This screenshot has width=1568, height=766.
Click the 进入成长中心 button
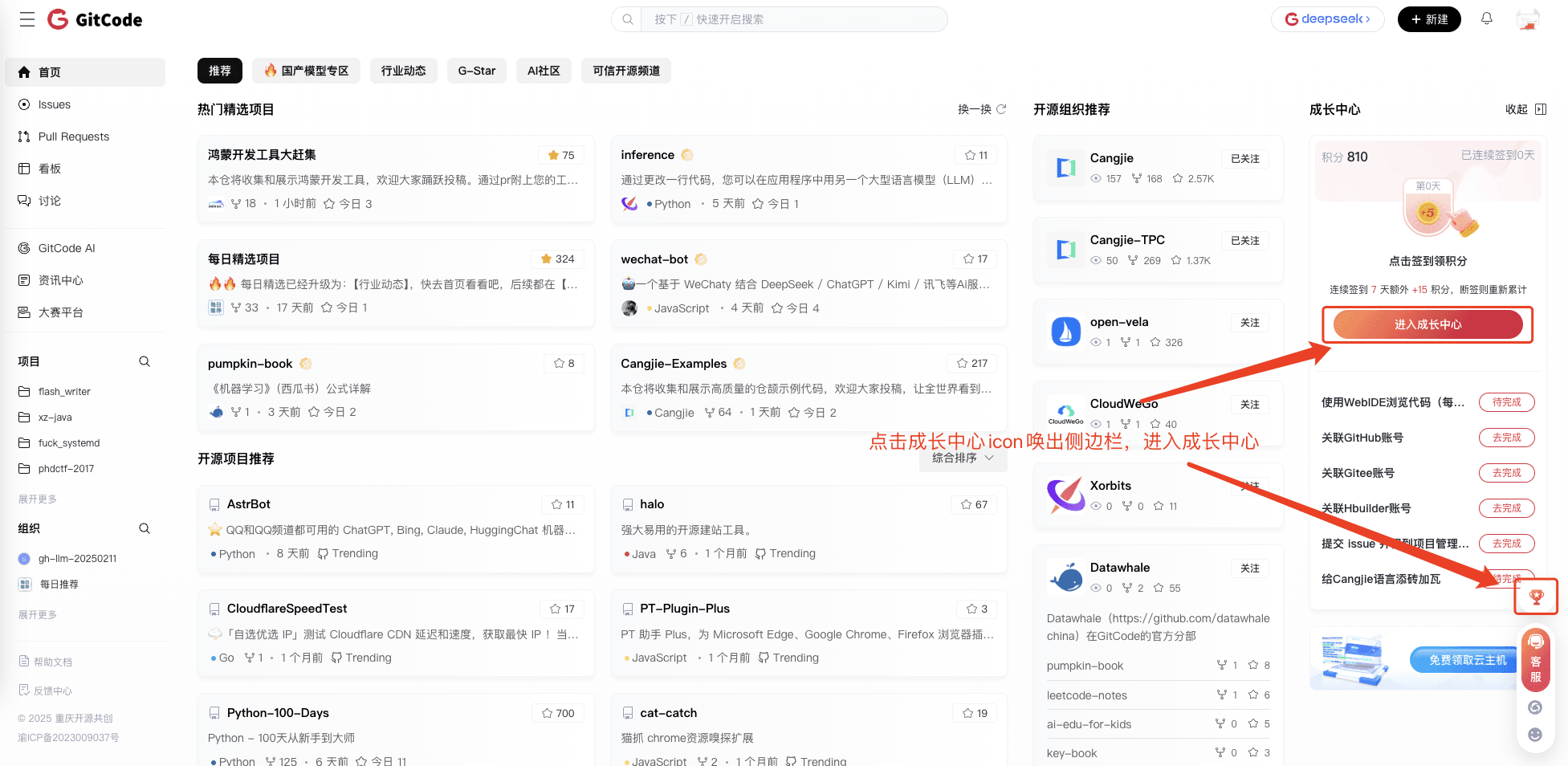point(1427,324)
